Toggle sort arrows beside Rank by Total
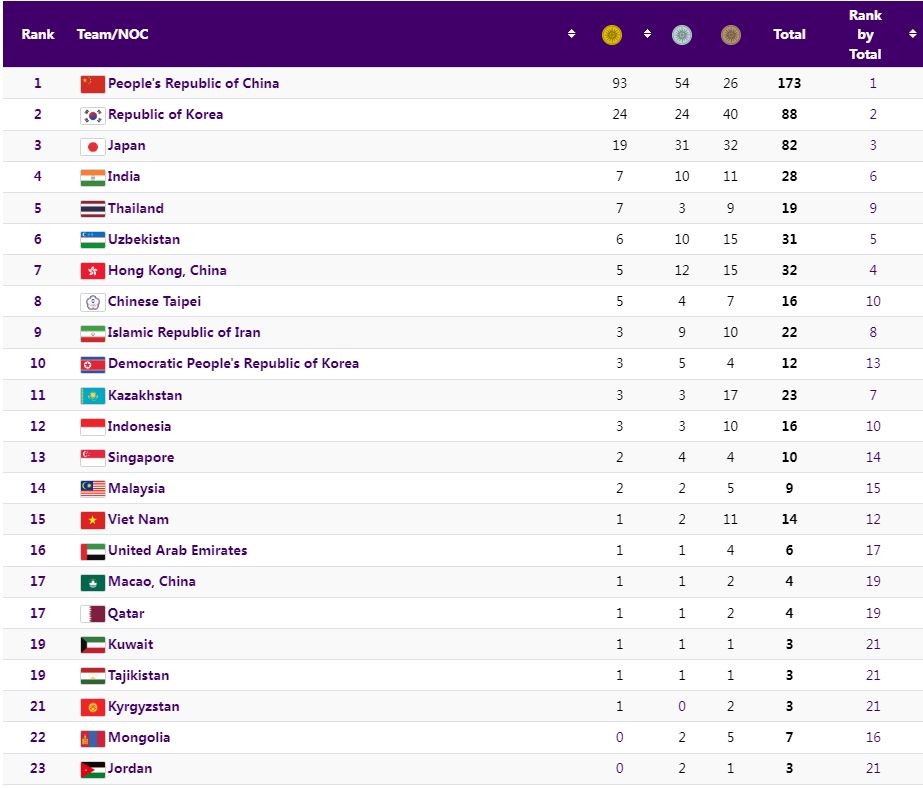This screenshot has height=788, width=923. click(x=912, y=34)
